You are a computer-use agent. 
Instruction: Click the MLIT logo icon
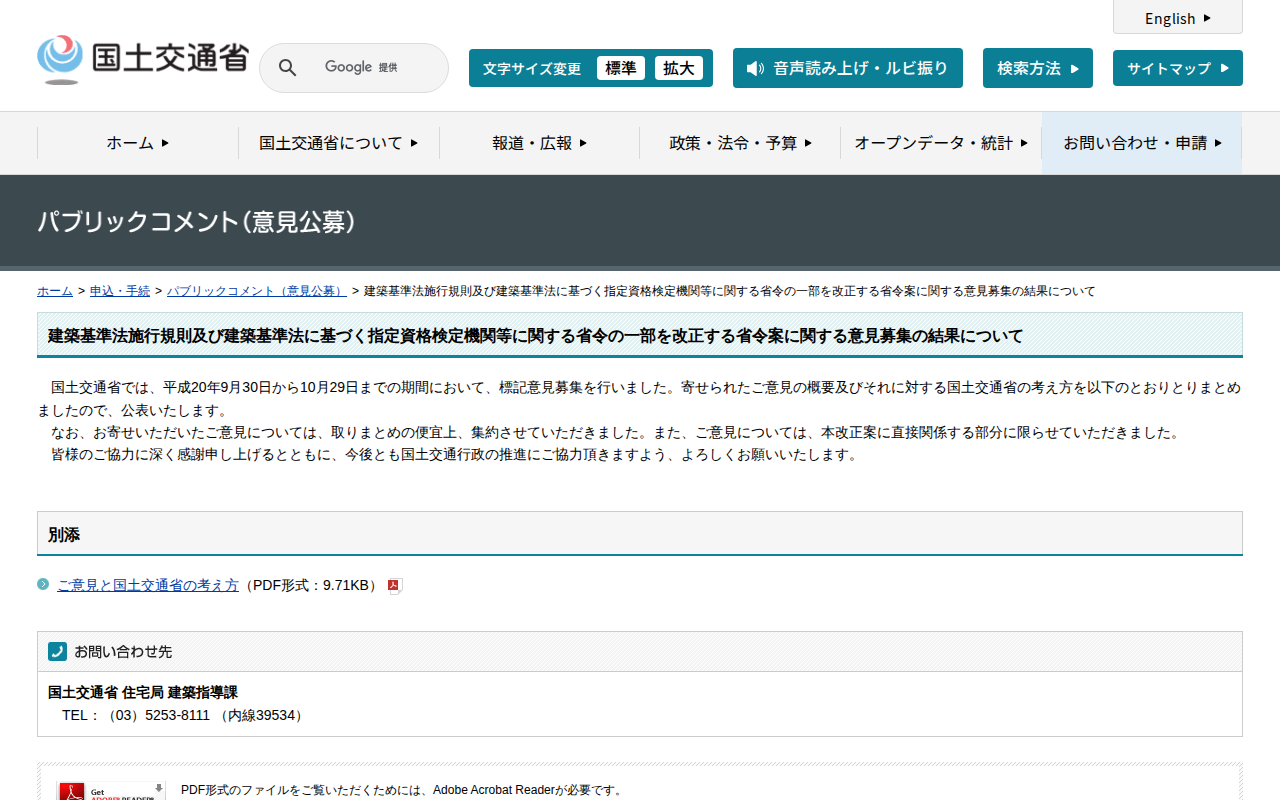(60, 59)
